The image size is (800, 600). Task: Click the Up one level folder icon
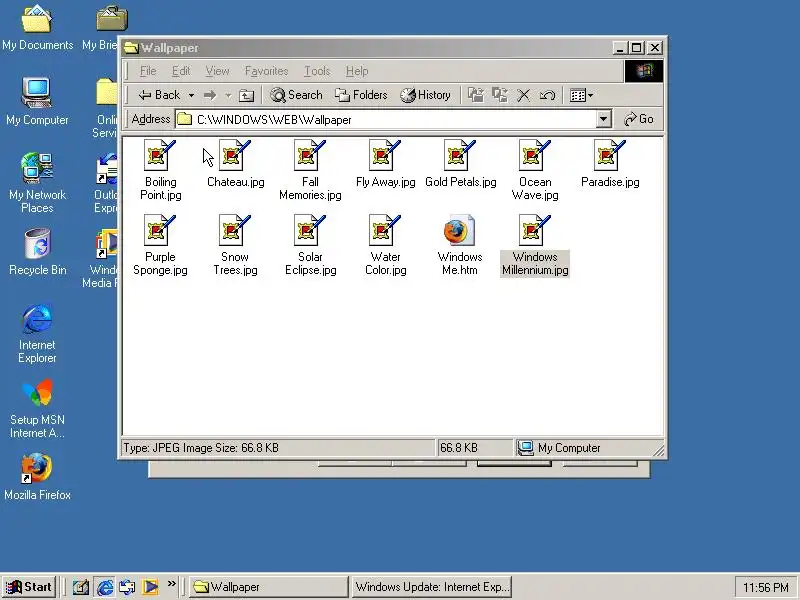(x=246, y=95)
